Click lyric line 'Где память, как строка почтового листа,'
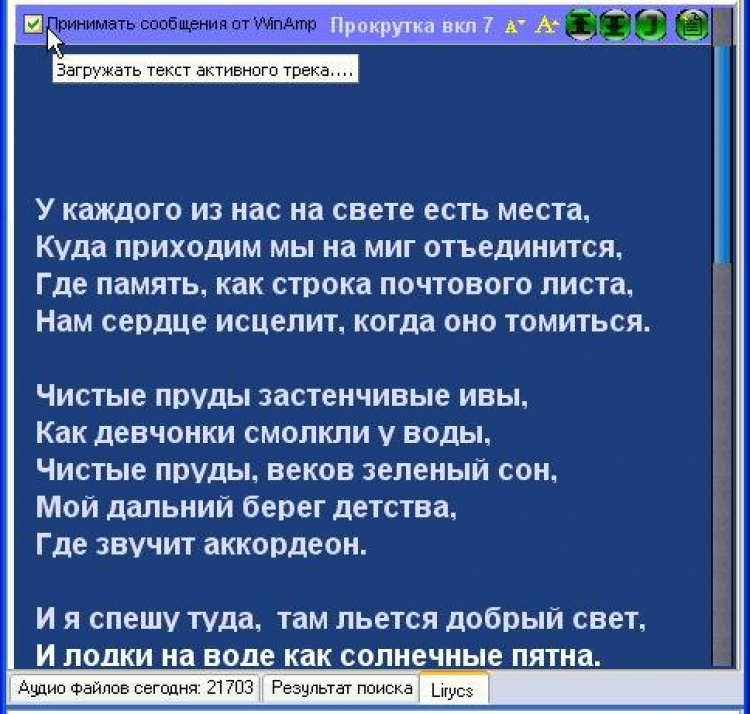 click(x=334, y=285)
